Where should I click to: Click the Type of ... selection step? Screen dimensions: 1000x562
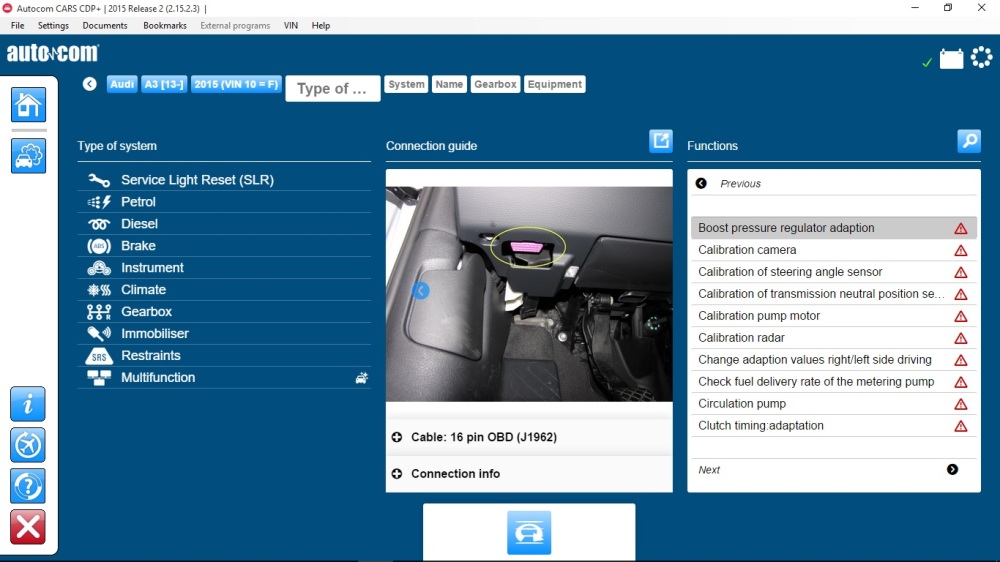332,88
